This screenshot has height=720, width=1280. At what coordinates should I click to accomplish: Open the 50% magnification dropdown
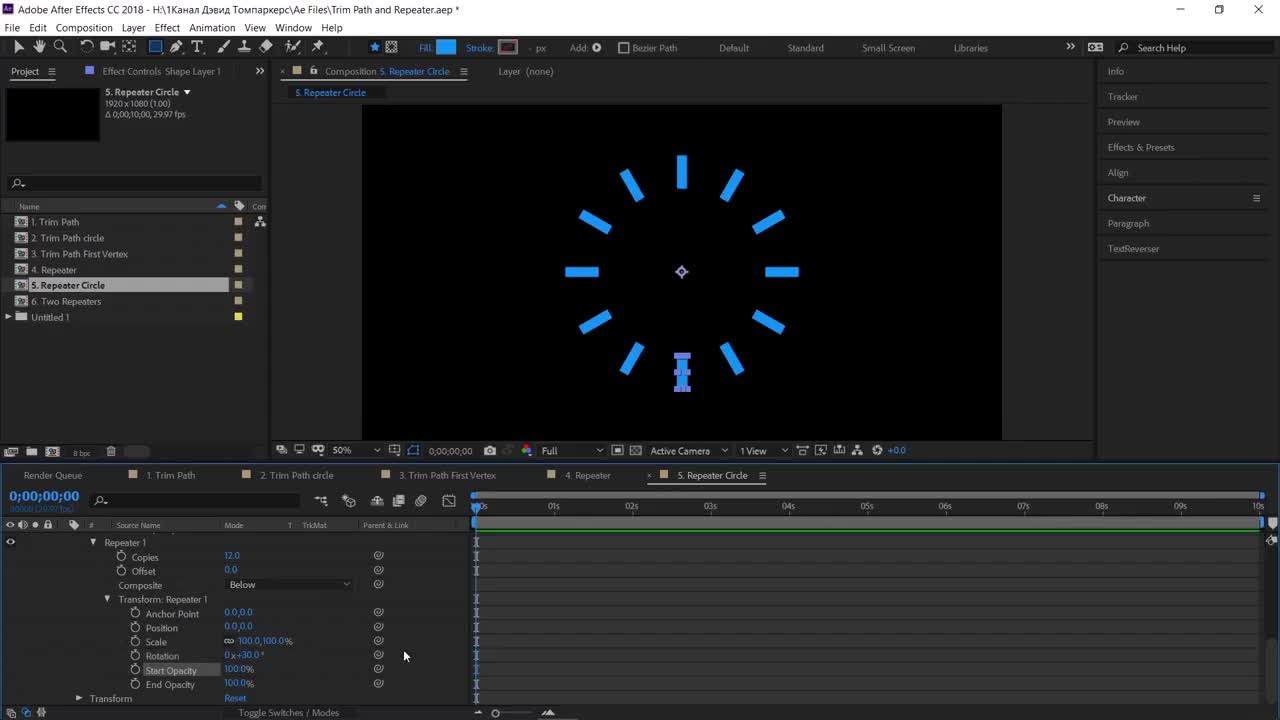coord(356,451)
